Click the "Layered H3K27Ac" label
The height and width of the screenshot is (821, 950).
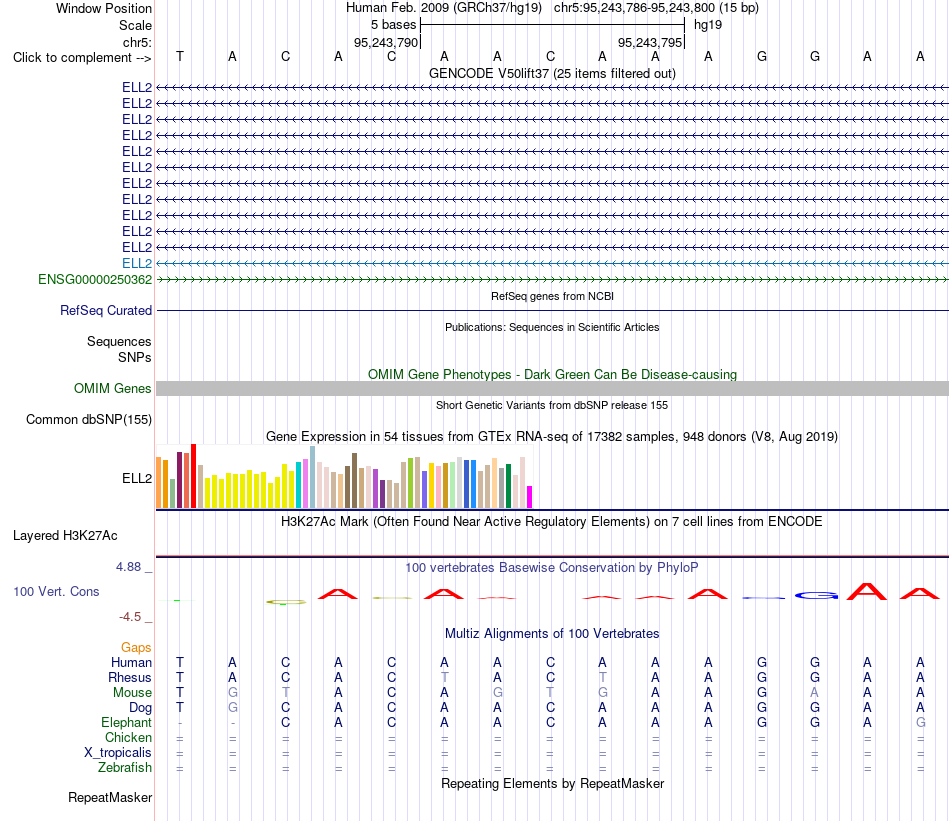click(x=65, y=536)
